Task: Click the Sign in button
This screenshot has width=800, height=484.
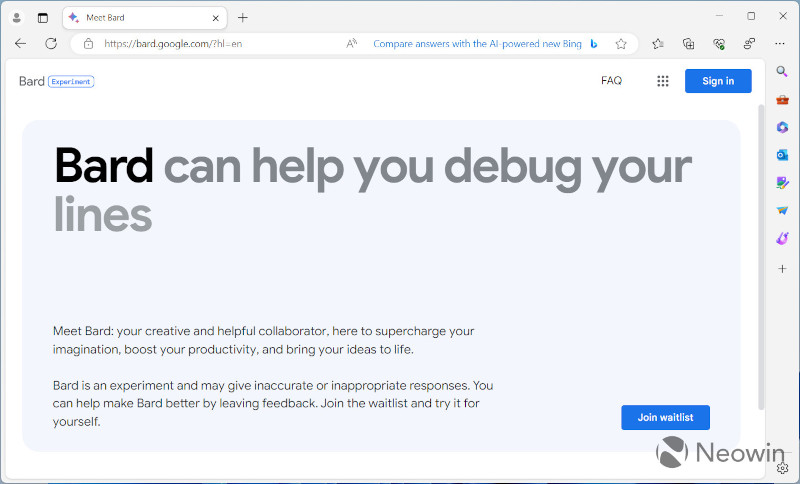Action: tap(718, 81)
